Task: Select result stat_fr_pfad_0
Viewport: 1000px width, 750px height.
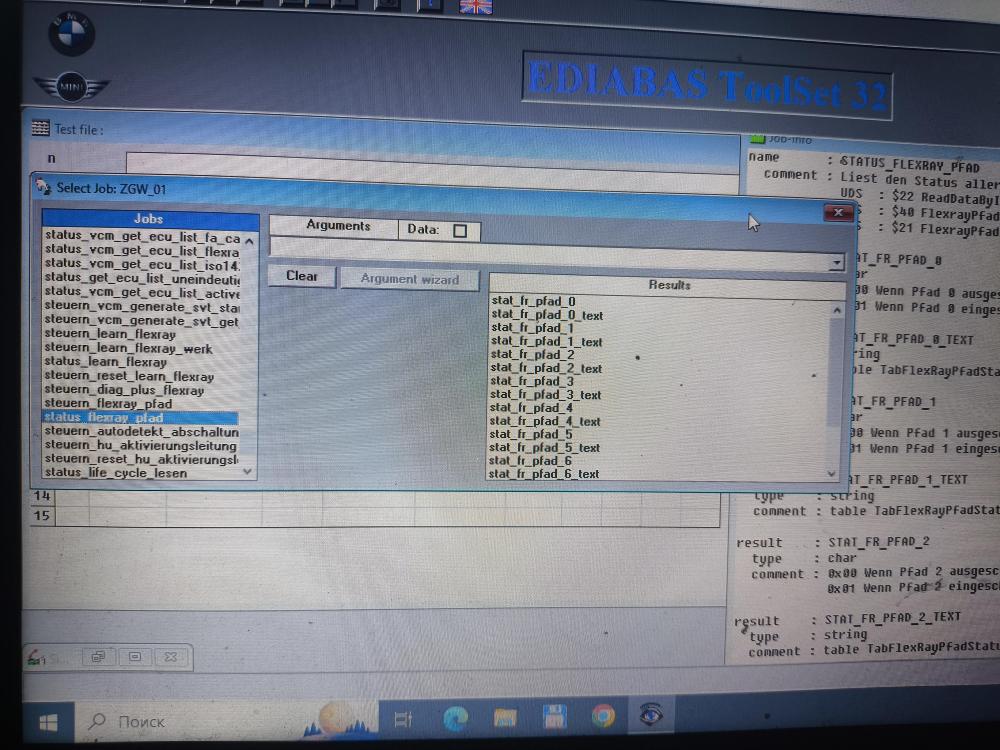Action: (533, 301)
